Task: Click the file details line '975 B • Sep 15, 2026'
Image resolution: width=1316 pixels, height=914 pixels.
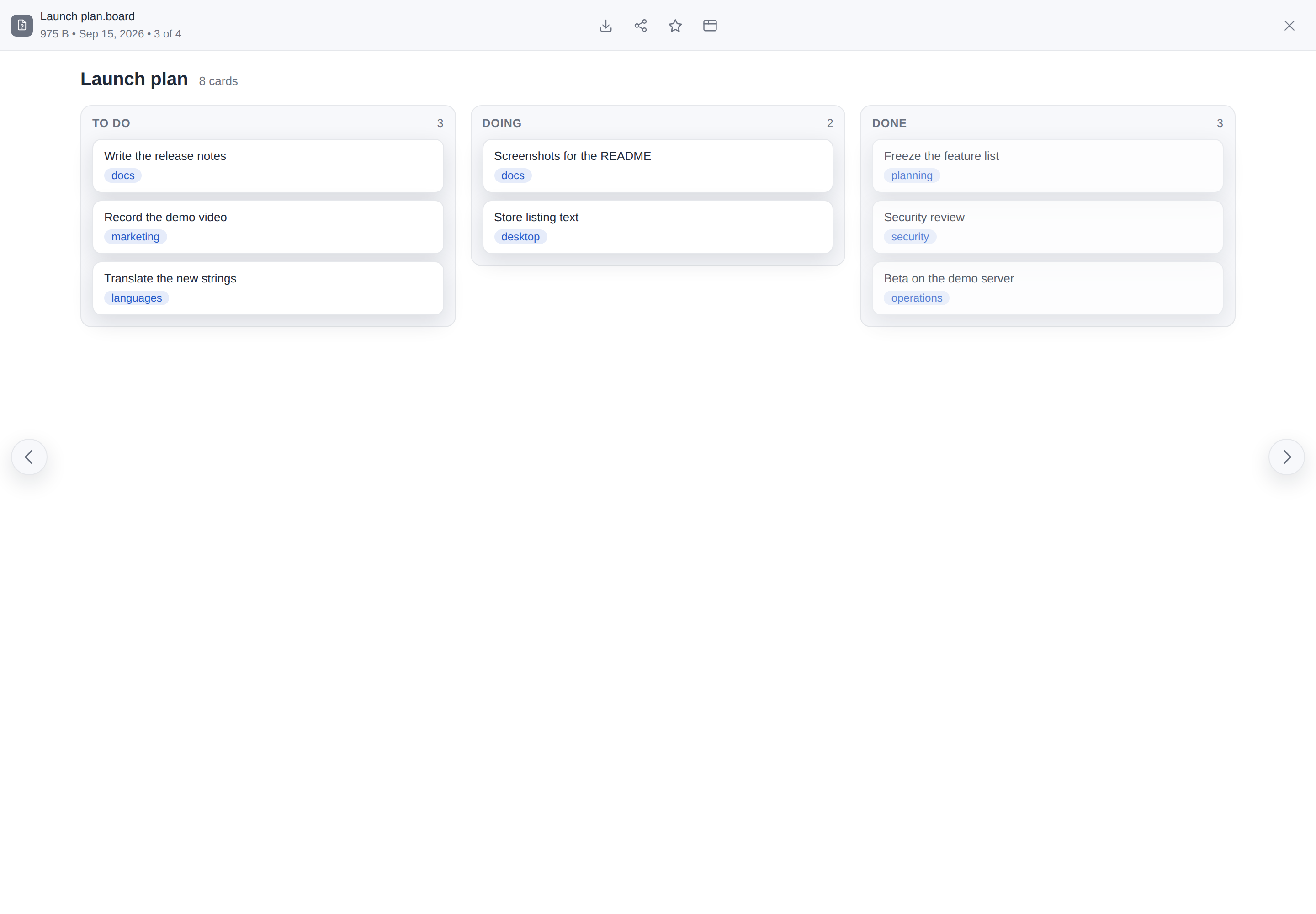Action: 92,34
